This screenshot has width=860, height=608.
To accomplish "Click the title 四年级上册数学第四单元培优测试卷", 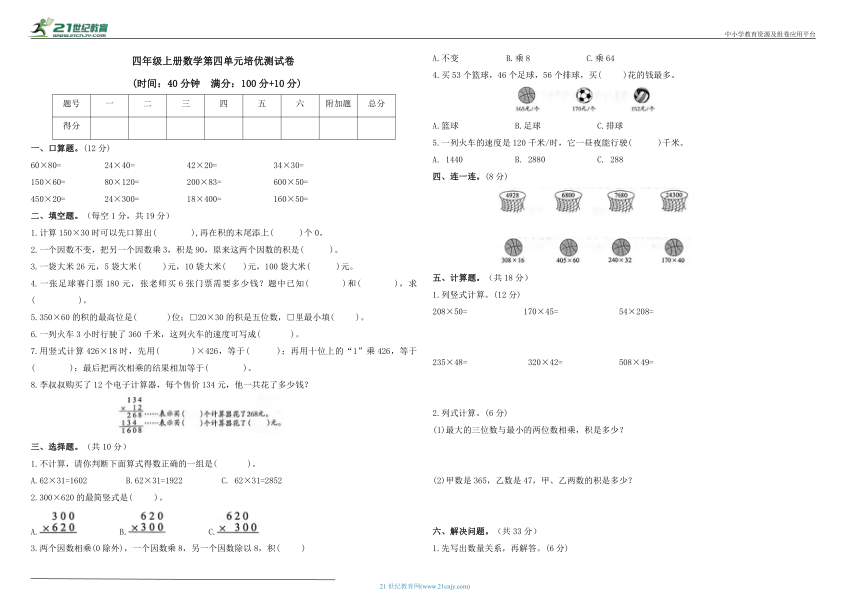I will click(x=213, y=61).
